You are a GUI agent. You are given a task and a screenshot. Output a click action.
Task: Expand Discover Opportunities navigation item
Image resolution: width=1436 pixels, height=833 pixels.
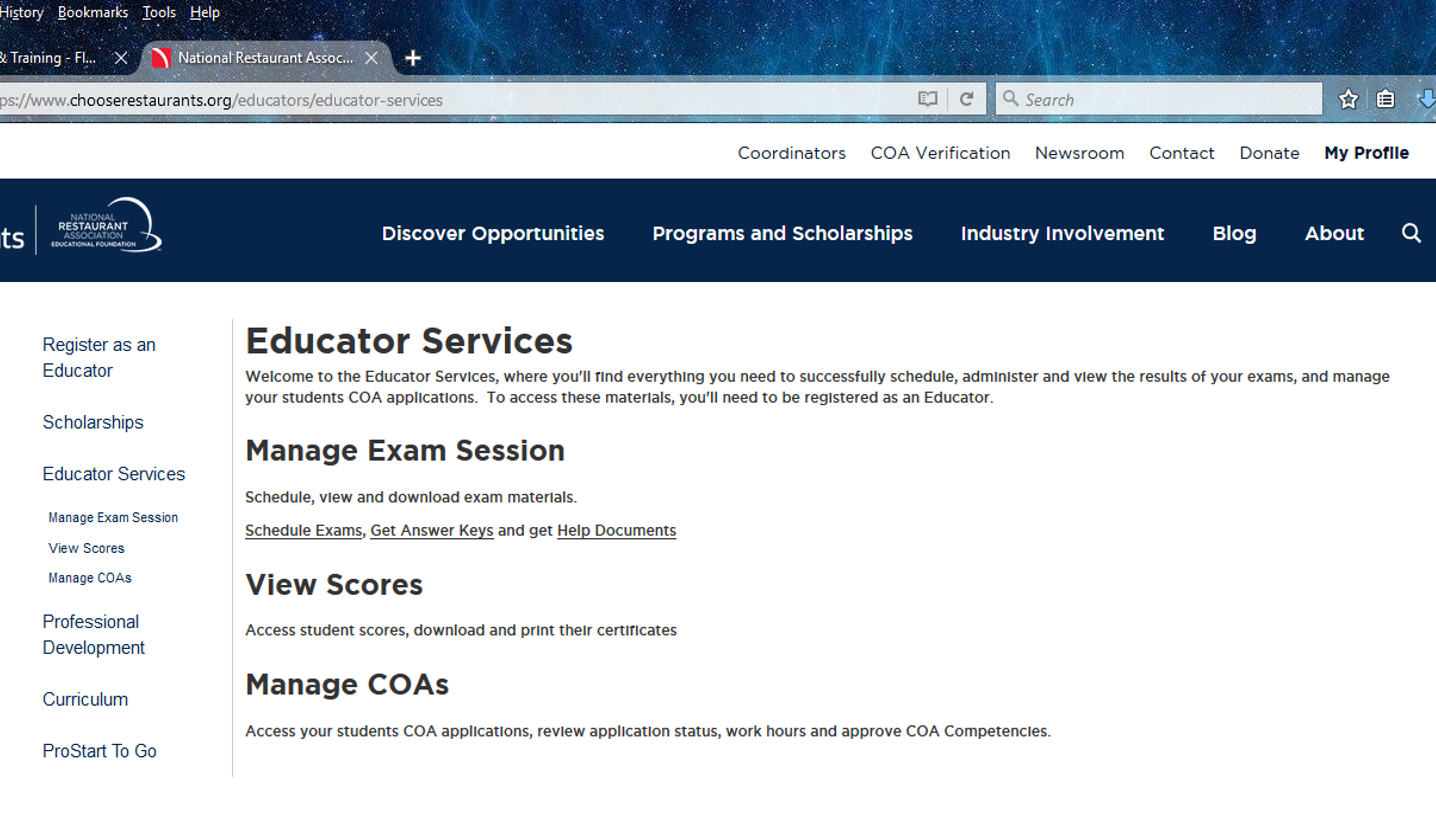click(492, 233)
